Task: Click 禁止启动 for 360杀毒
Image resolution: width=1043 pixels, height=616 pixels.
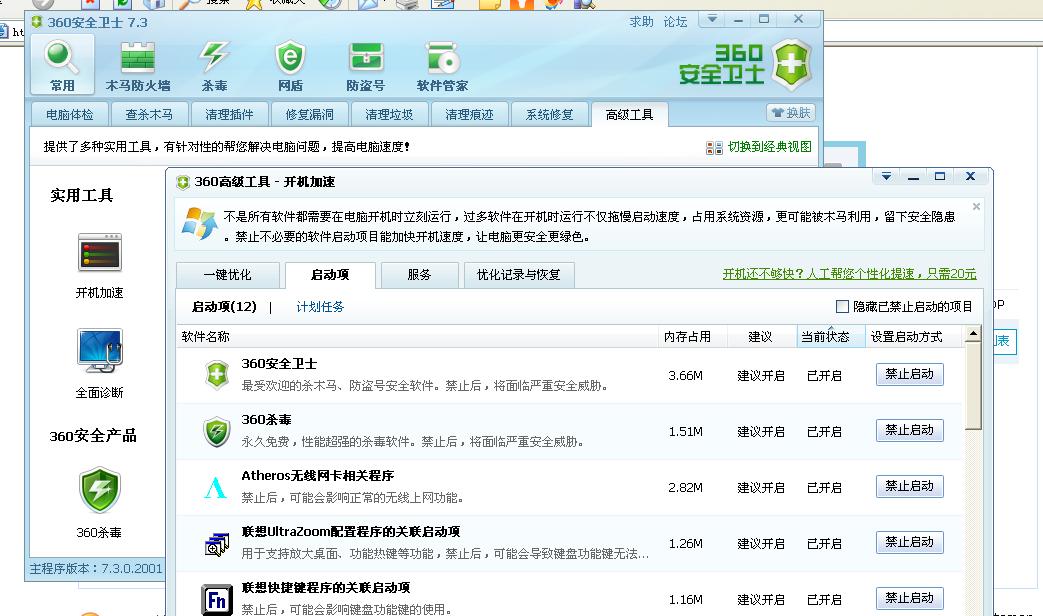Action: tap(909, 430)
